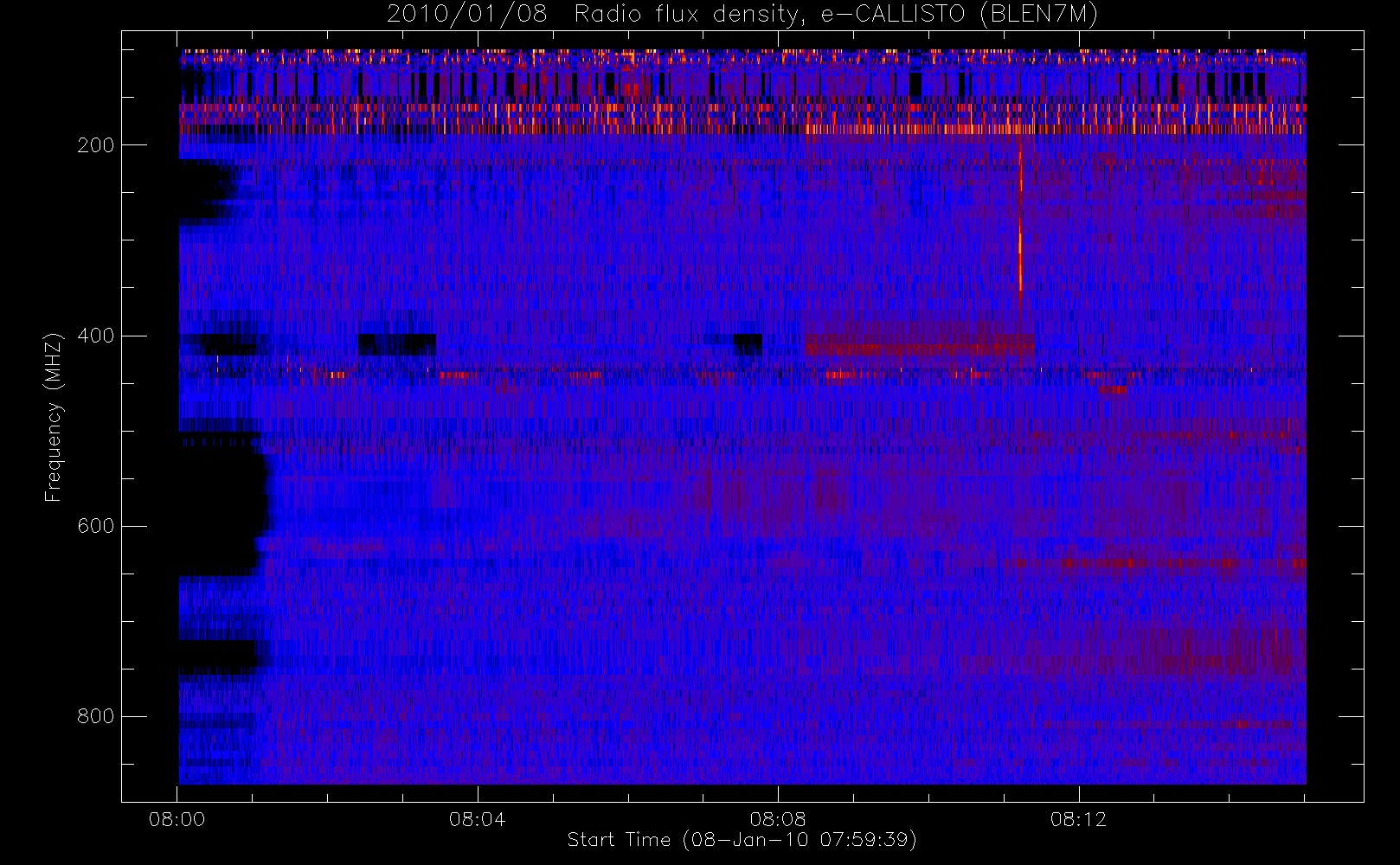
Task: Click the red emission band near 400 MHz
Action: pyautogui.click(x=919, y=345)
